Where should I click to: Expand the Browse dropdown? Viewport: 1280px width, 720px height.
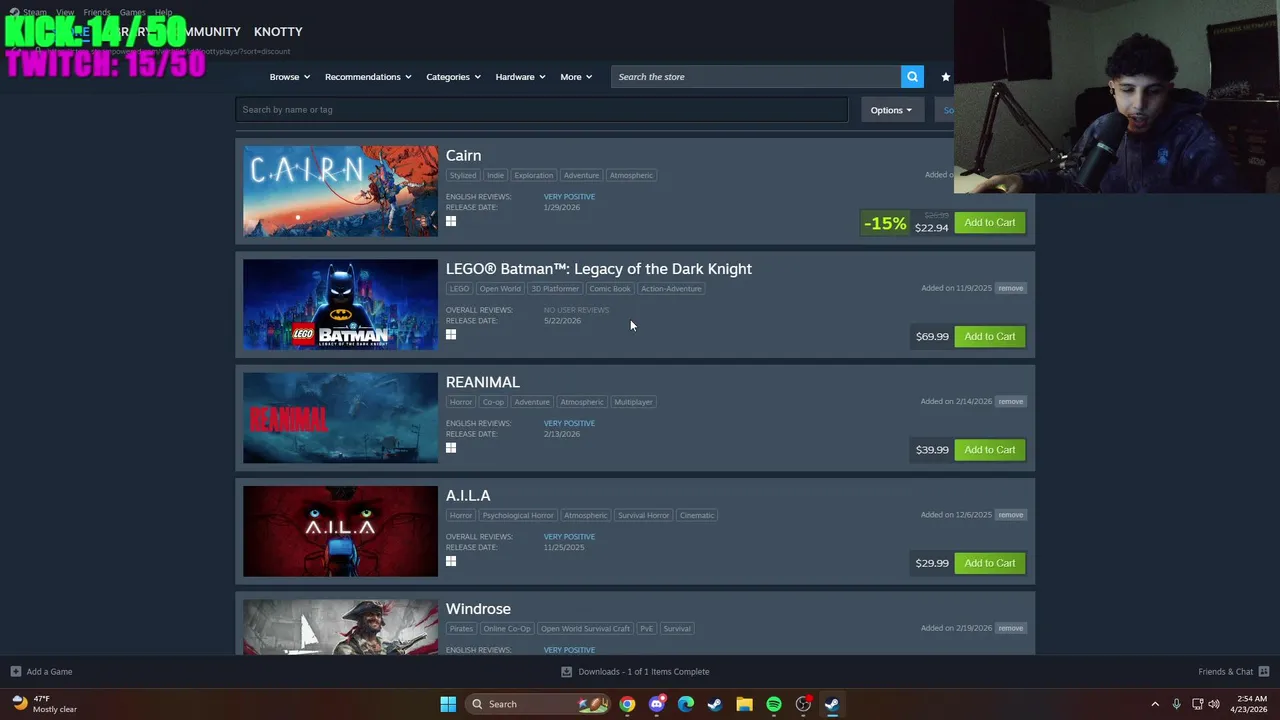(290, 77)
